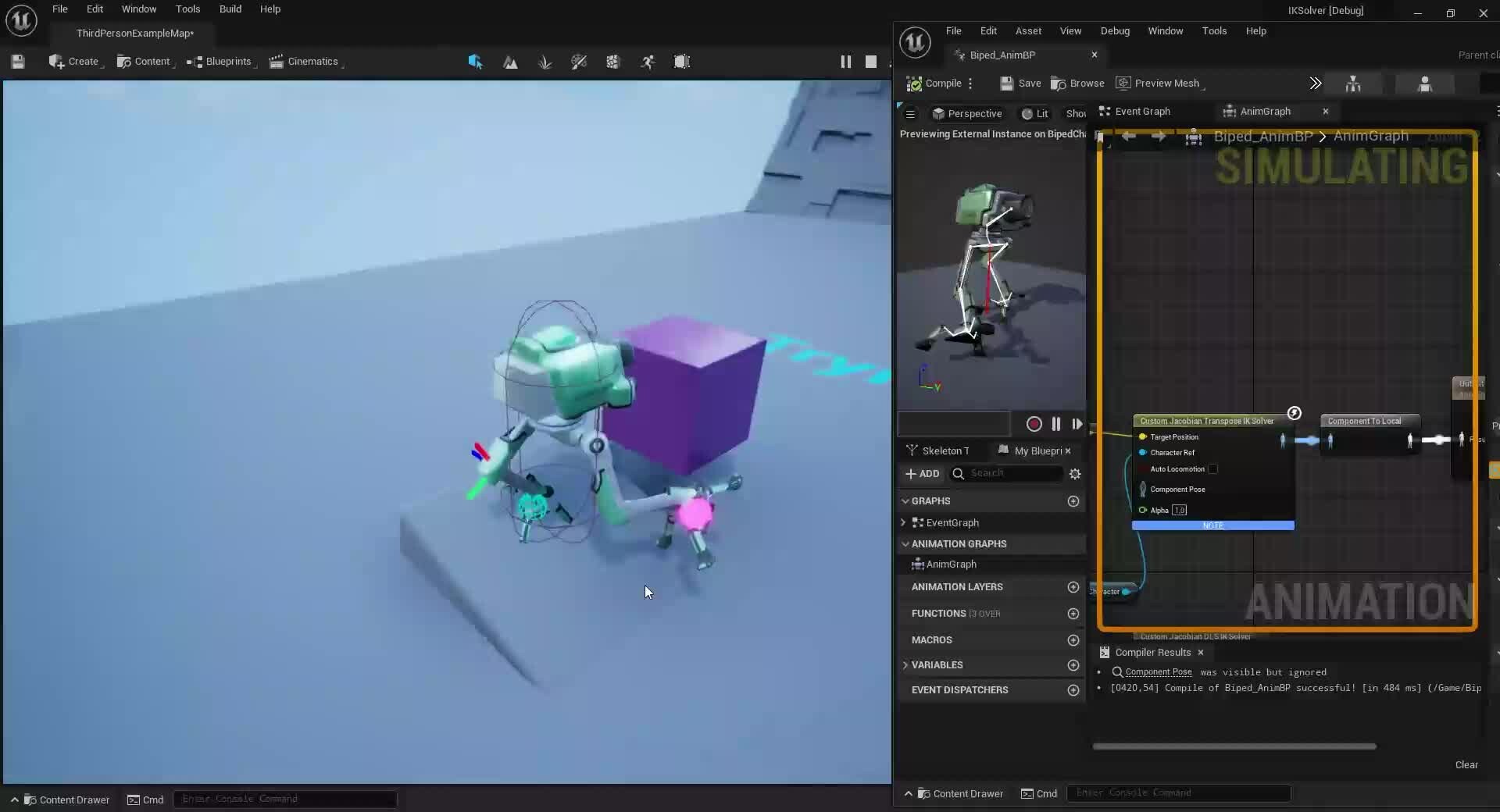Viewport: 1500px width, 812px height.
Task: Select the Landscape editing mode icon
Action: 511,62
